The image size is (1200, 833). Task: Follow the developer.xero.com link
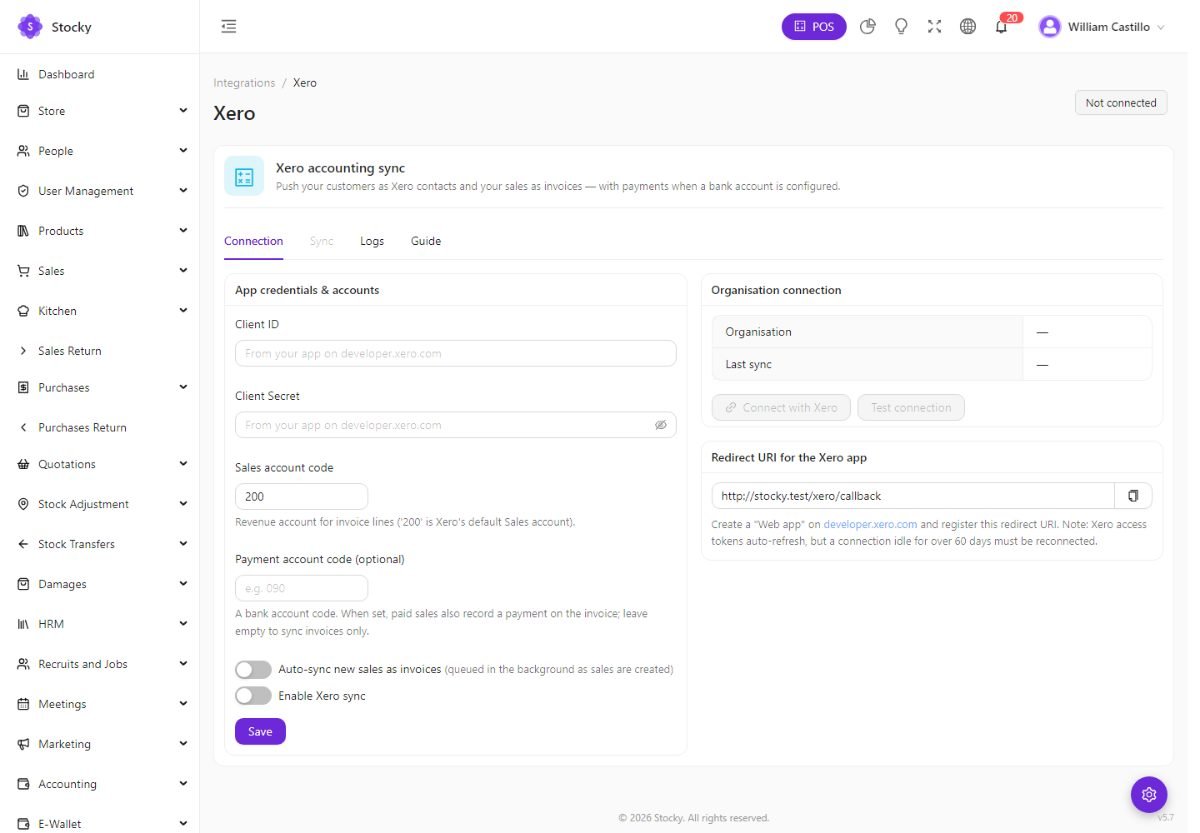click(x=870, y=524)
